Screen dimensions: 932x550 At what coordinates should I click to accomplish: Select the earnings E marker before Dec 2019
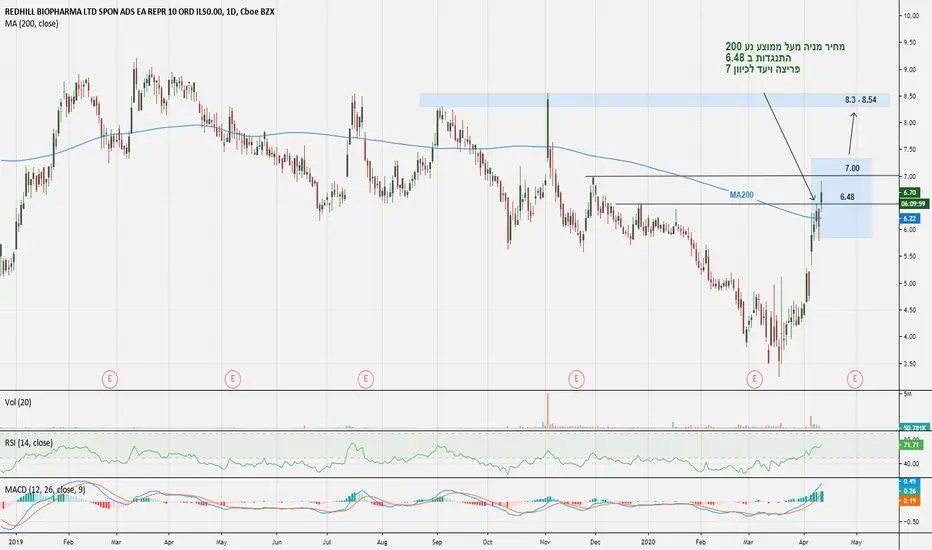[x=576, y=379]
